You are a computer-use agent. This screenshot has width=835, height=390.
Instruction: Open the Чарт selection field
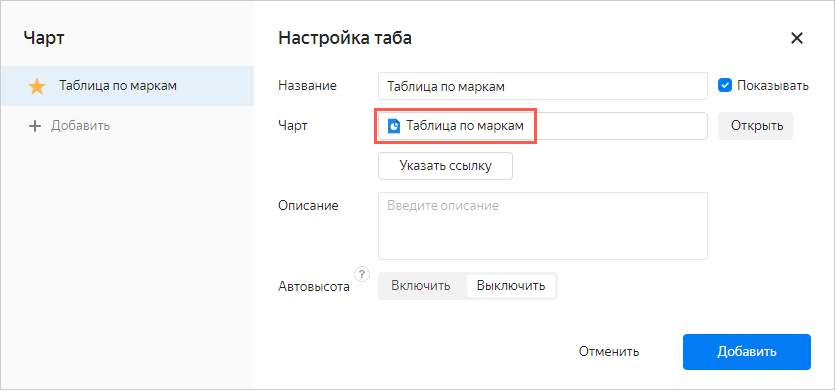(x=543, y=126)
